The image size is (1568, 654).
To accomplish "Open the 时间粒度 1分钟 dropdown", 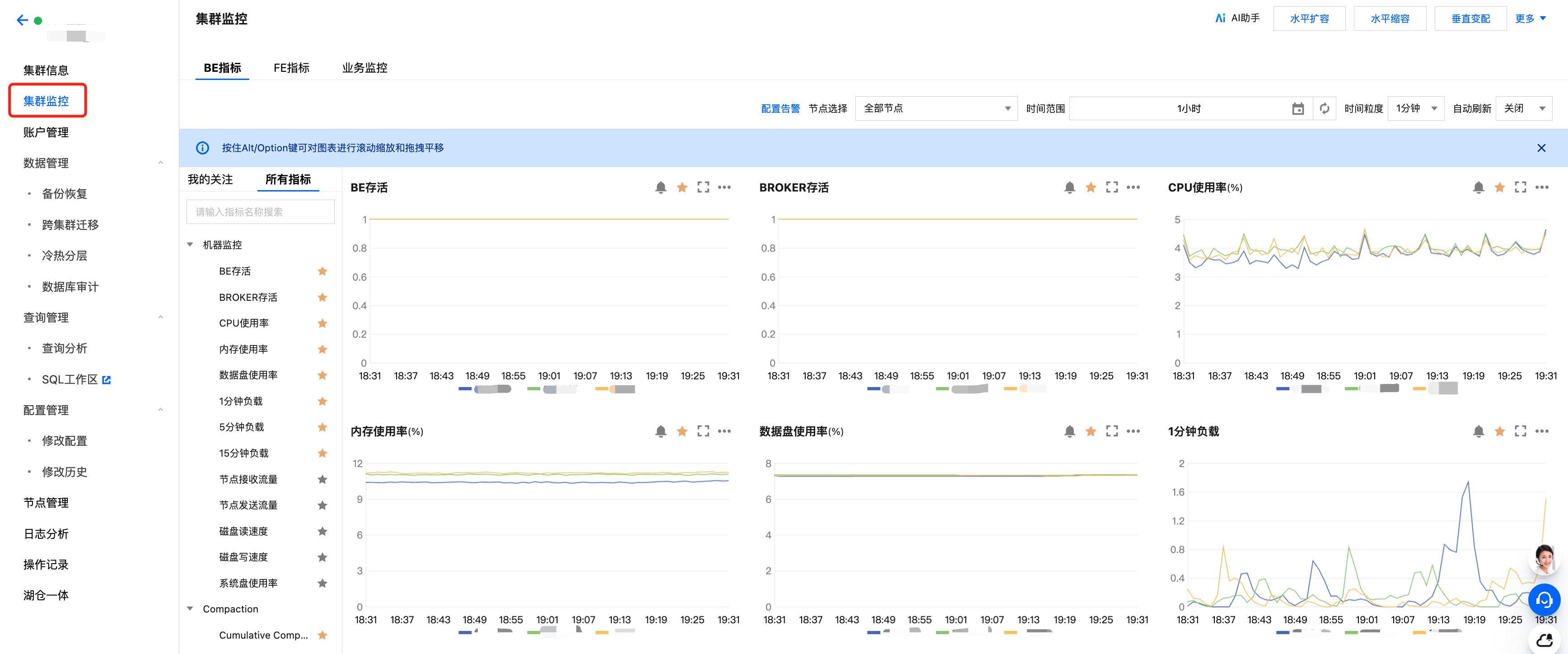I will 1415,109.
